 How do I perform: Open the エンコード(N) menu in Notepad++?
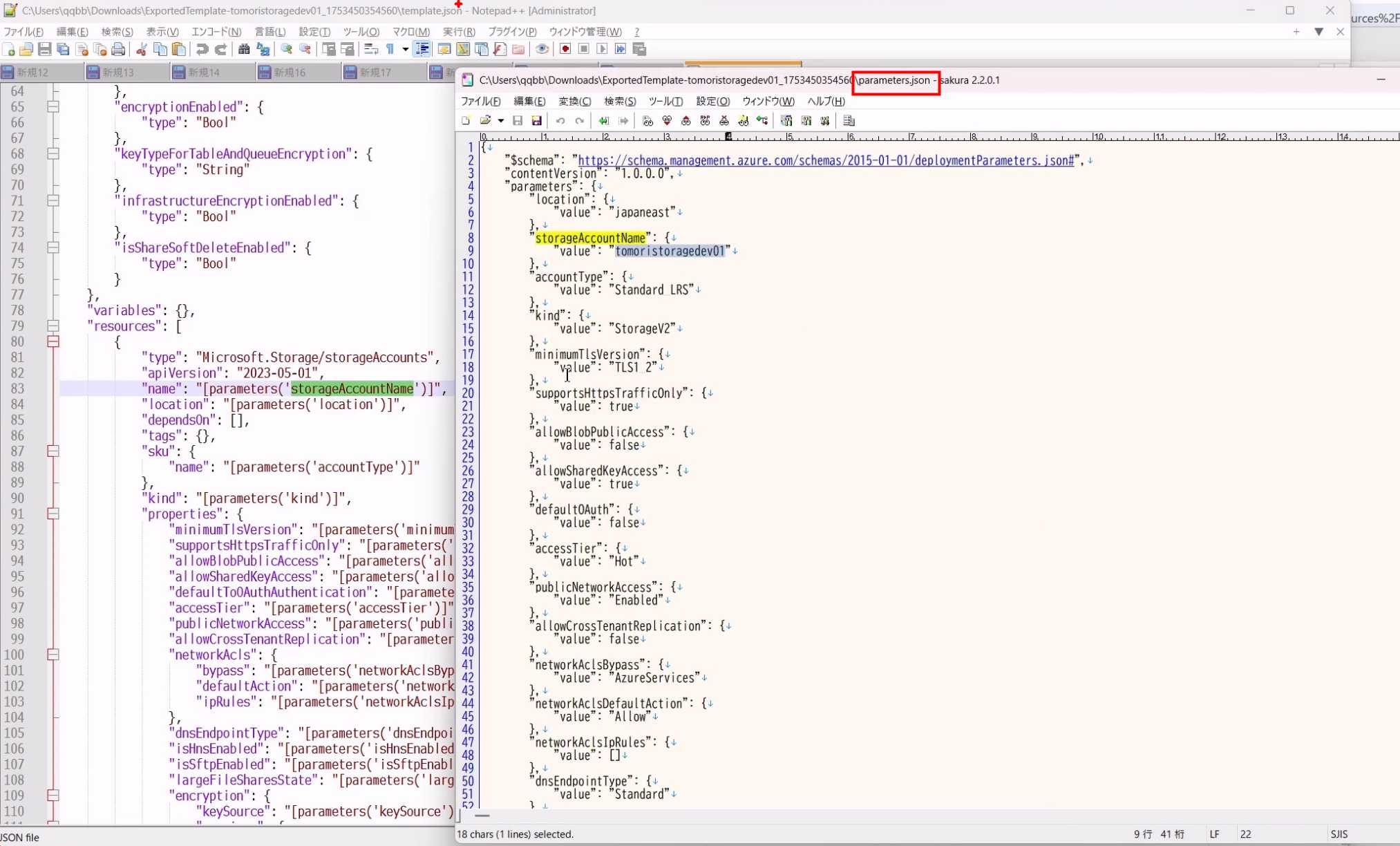pyautogui.click(x=216, y=32)
